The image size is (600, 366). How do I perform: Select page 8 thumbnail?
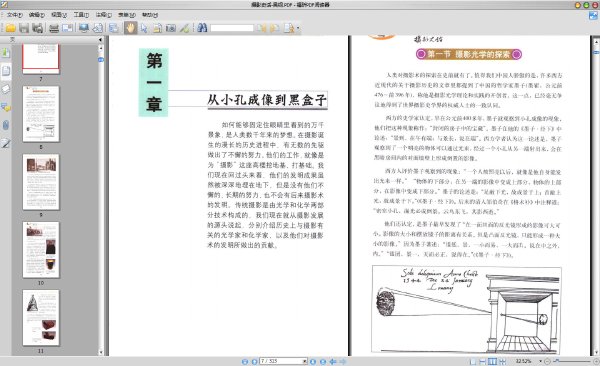pyautogui.click(x=41, y=114)
